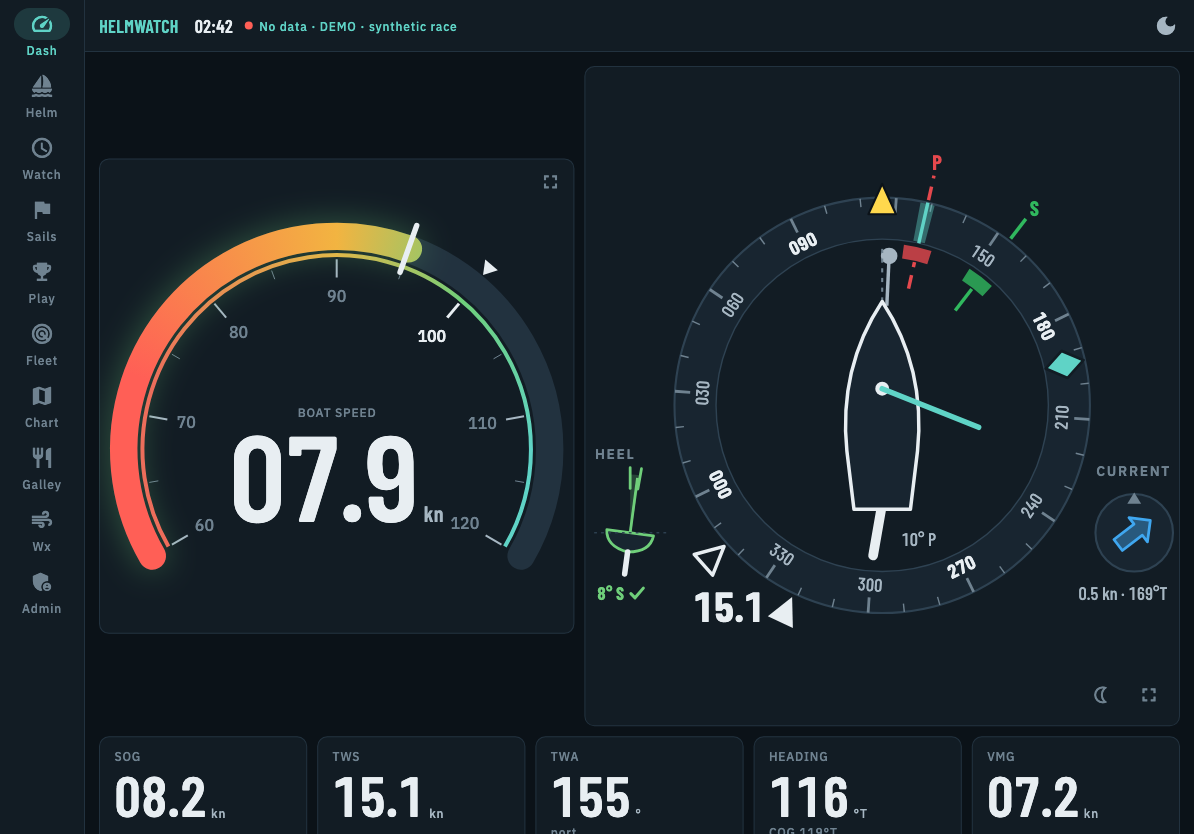Viewport: 1194px width, 834px height.
Task: Go to the Helm sailboat page
Action: pos(41,97)
